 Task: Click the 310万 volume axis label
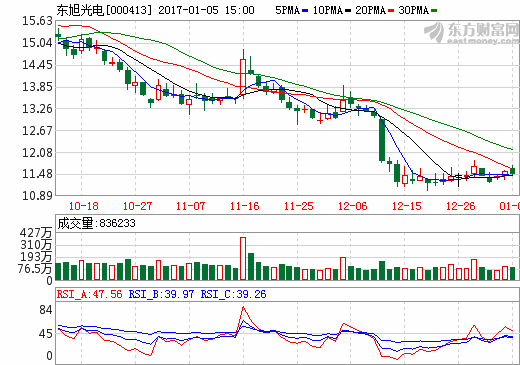36,245
